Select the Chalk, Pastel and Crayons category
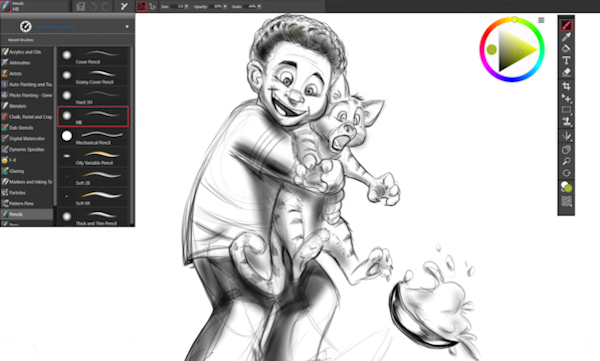Screen dimensions: 600x361 point(27,117)
